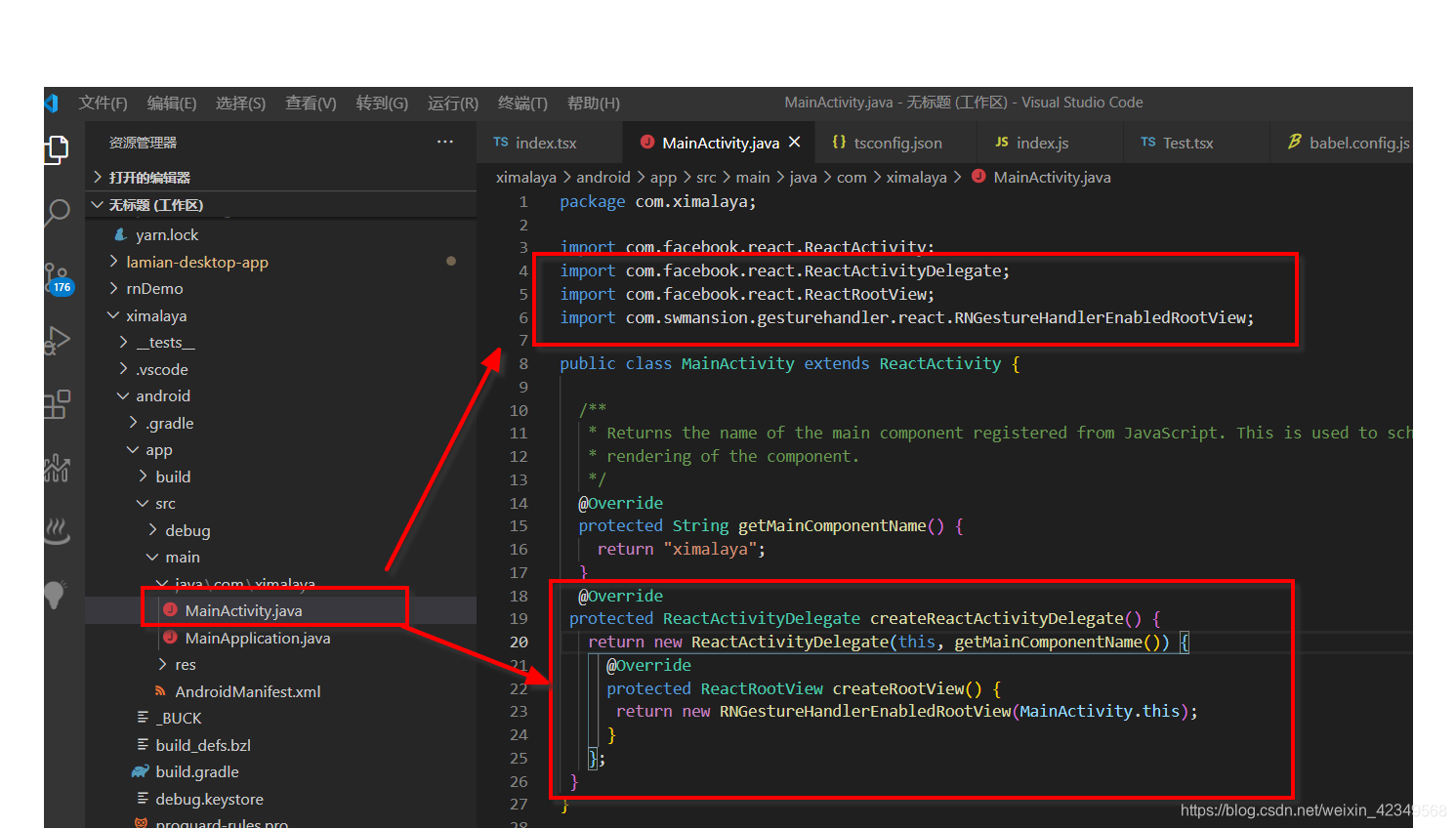
Task: Open the Explorer view in the activity bar
Action: tap(57, 148)
